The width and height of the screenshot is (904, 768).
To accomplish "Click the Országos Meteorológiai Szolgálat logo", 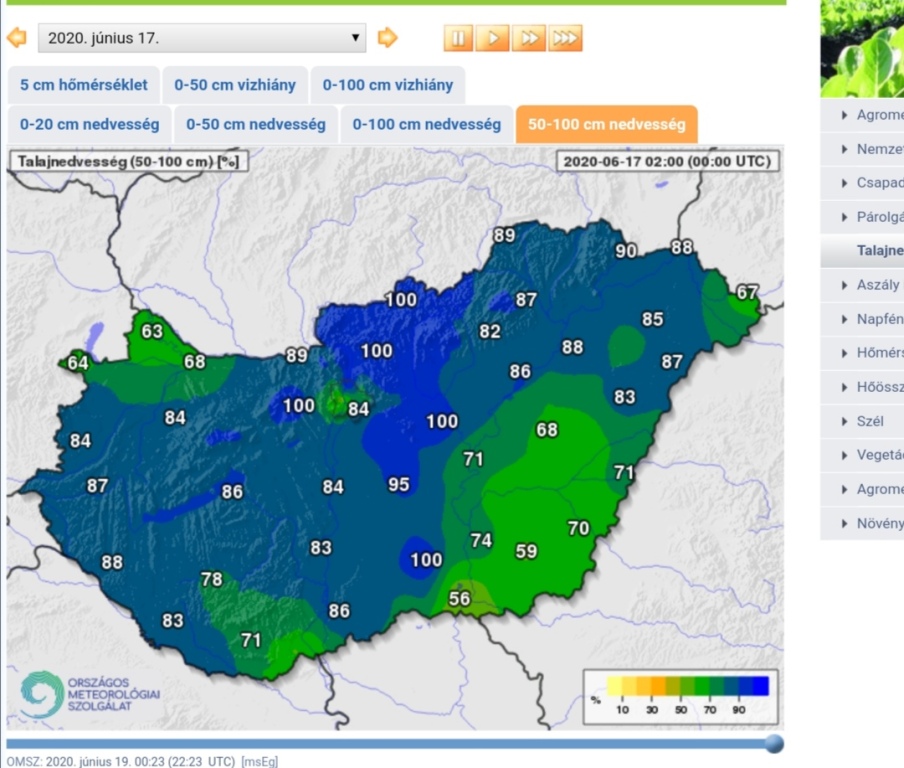I will pyautogui.click(x=90, y=694).
